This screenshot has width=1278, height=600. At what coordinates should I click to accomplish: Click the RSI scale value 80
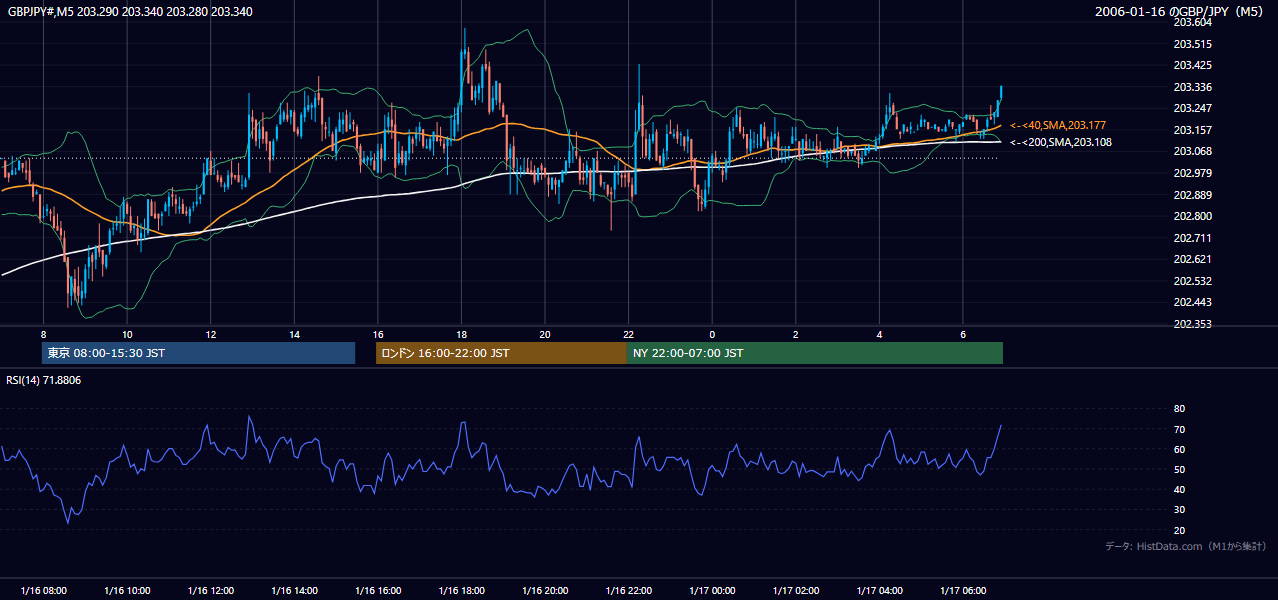pyautogui.click(x=1179, y=409)
